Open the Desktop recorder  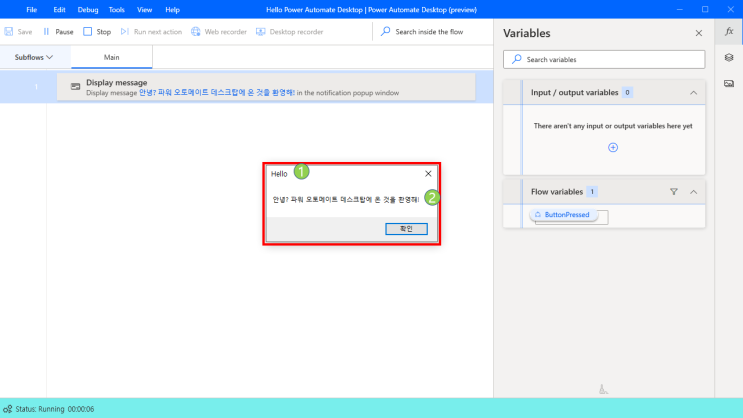pos(290,32)
